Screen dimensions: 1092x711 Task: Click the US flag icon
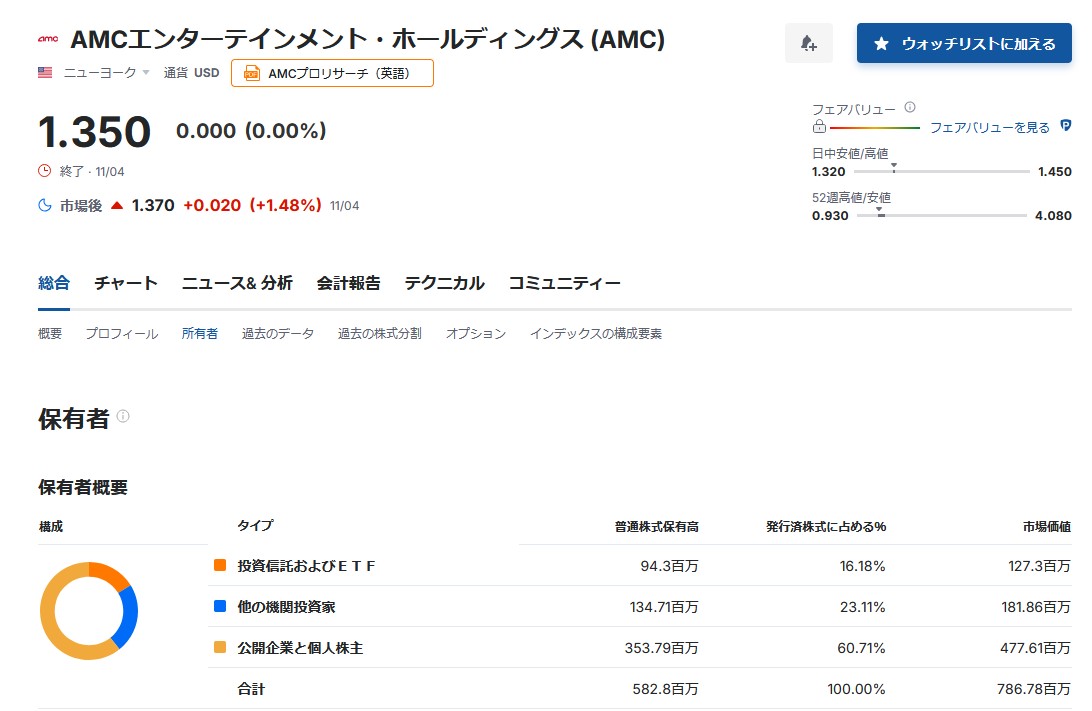click(45, 73)
